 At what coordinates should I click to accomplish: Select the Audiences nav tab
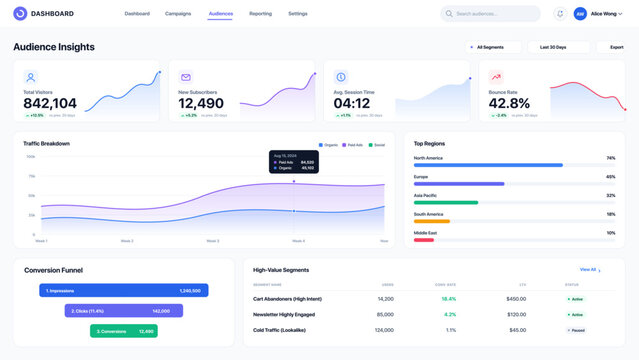click(220, 14)
